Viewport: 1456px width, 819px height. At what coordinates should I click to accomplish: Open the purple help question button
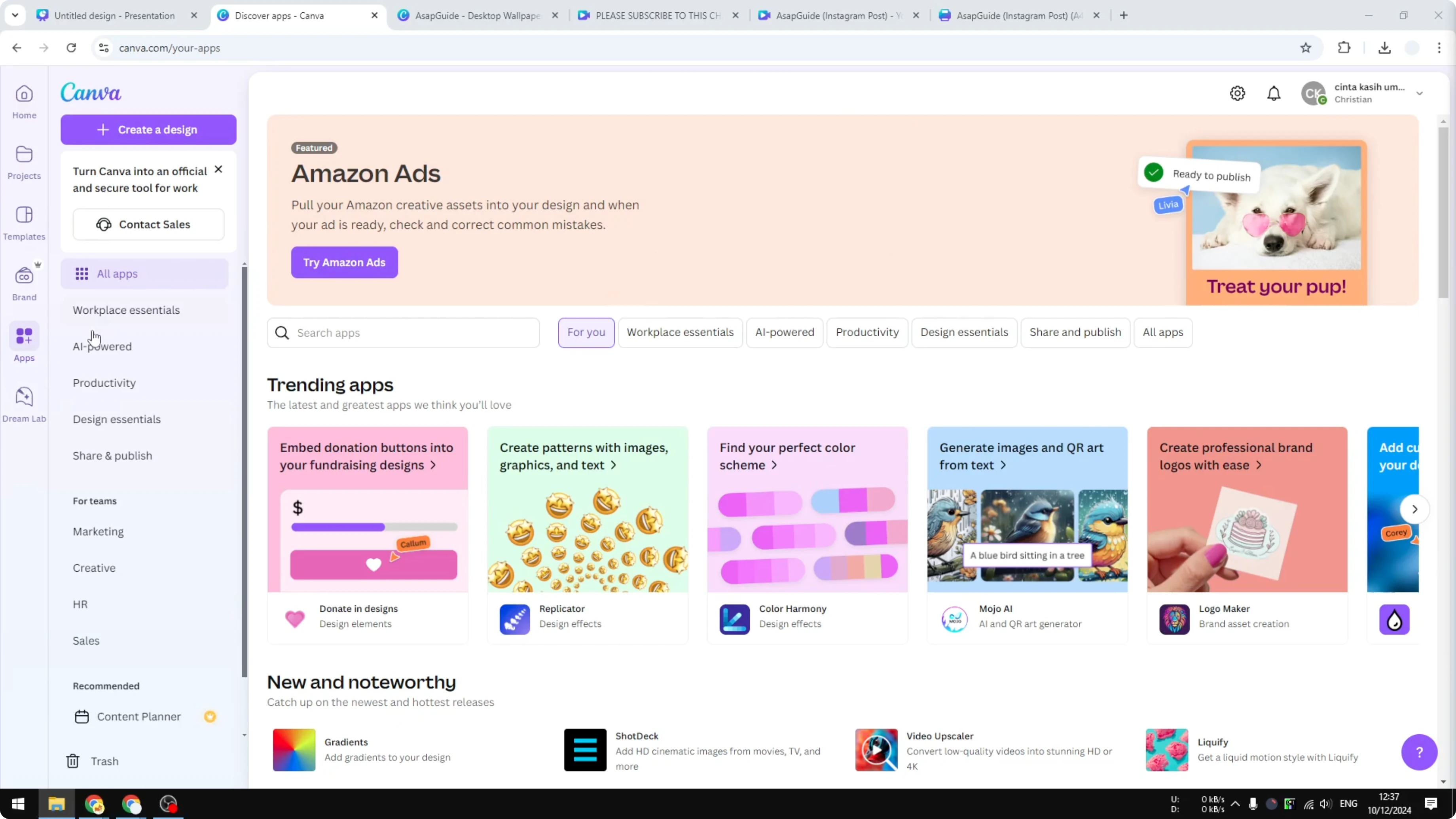(1419, 752)
